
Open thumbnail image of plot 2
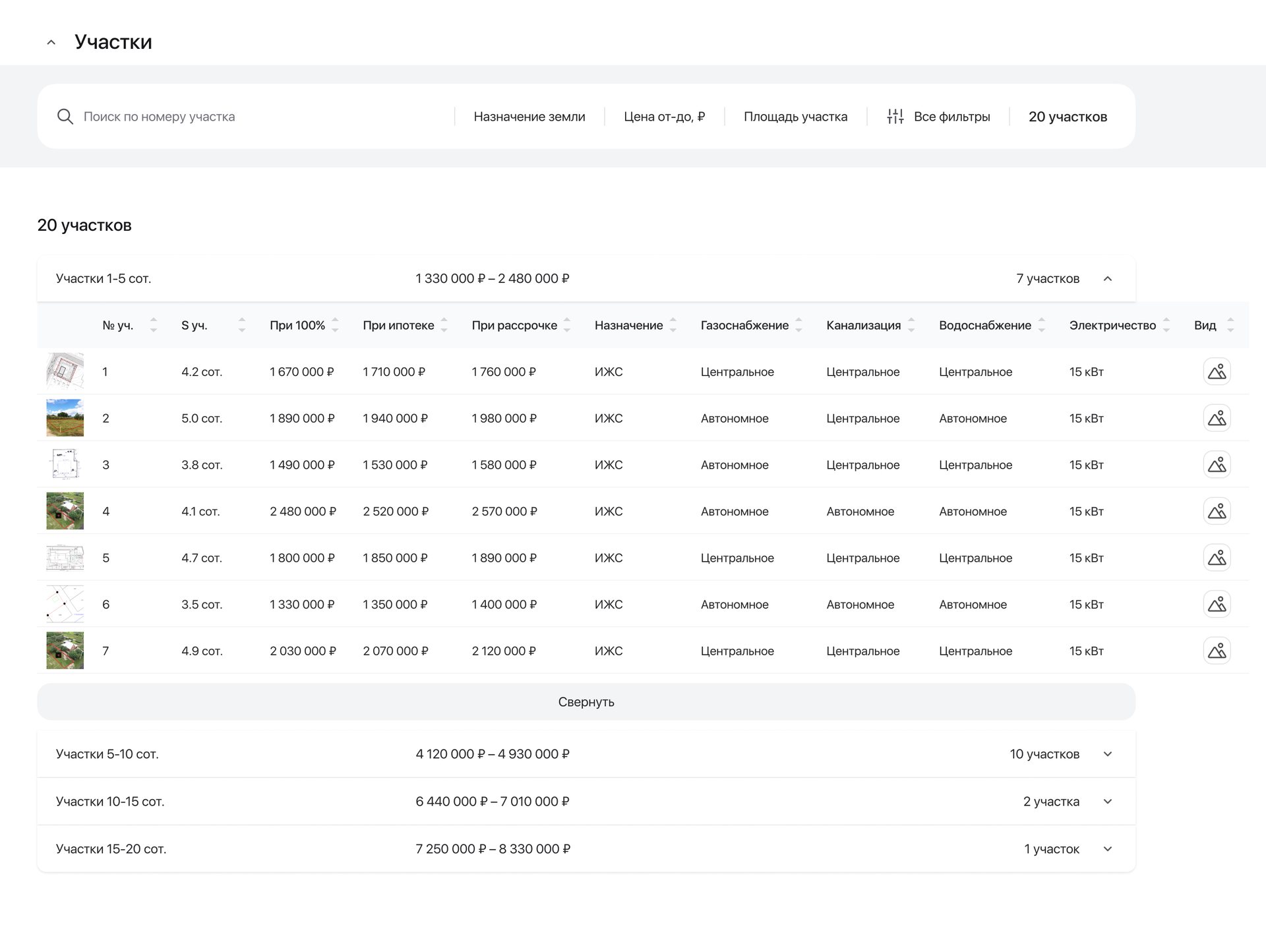coord(65,418)
